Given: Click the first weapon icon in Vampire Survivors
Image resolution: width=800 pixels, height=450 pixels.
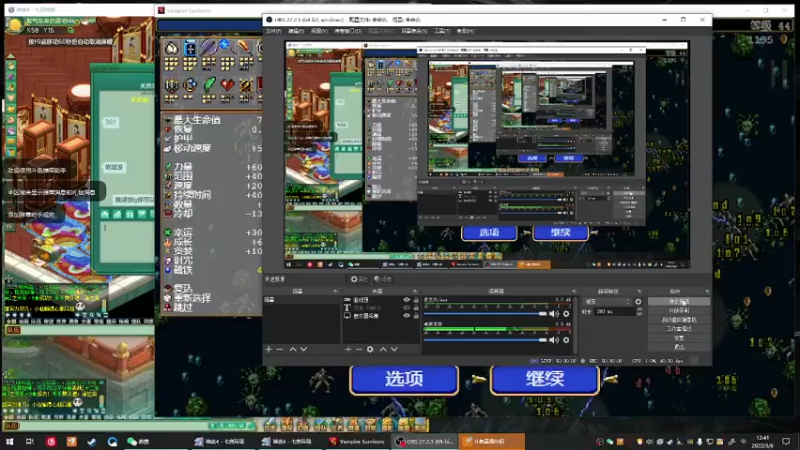Looking at the screenshot, I should pyautogui.click(x=171, y=48).
